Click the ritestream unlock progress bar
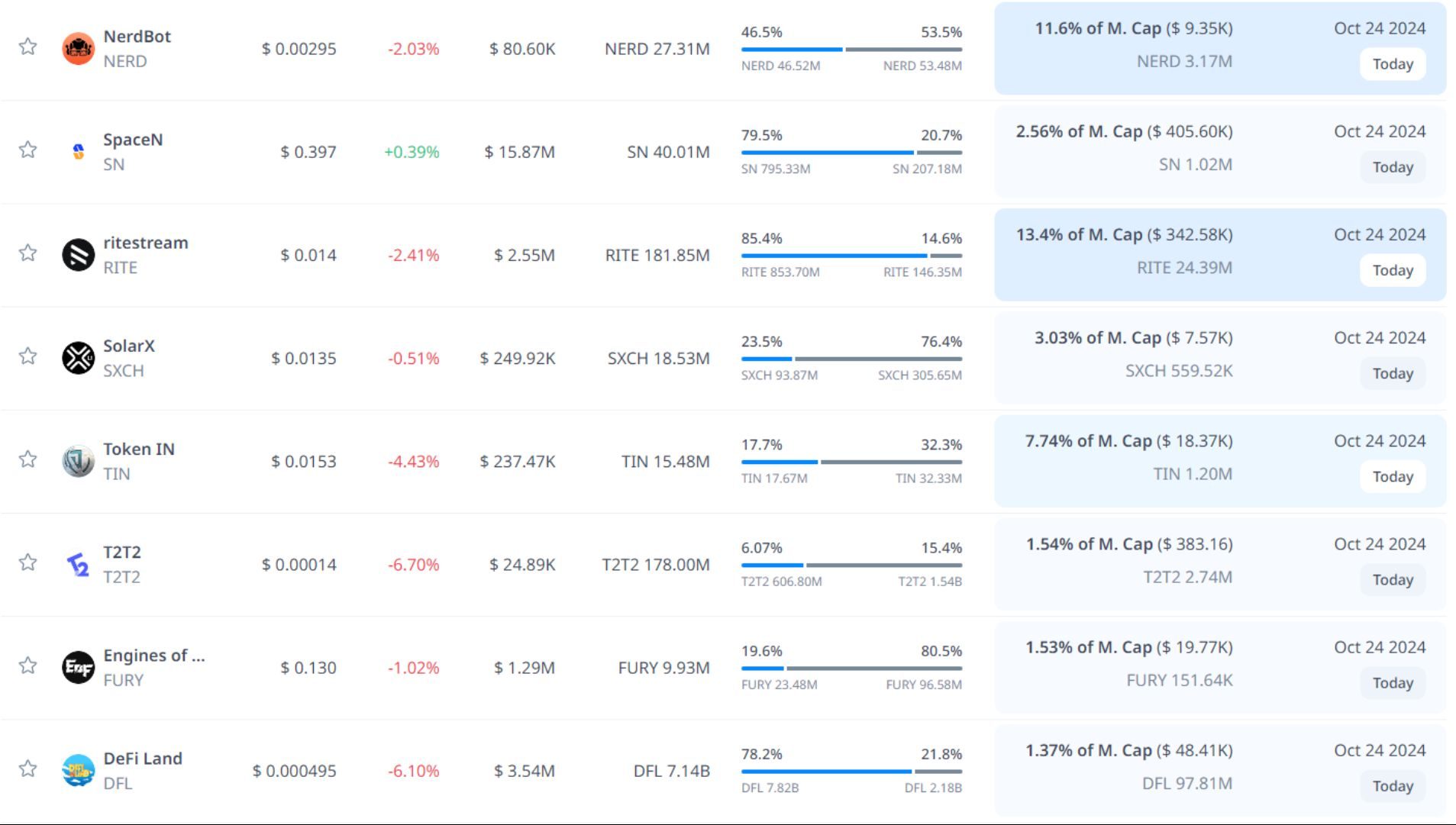 click(x=851, y=256)
